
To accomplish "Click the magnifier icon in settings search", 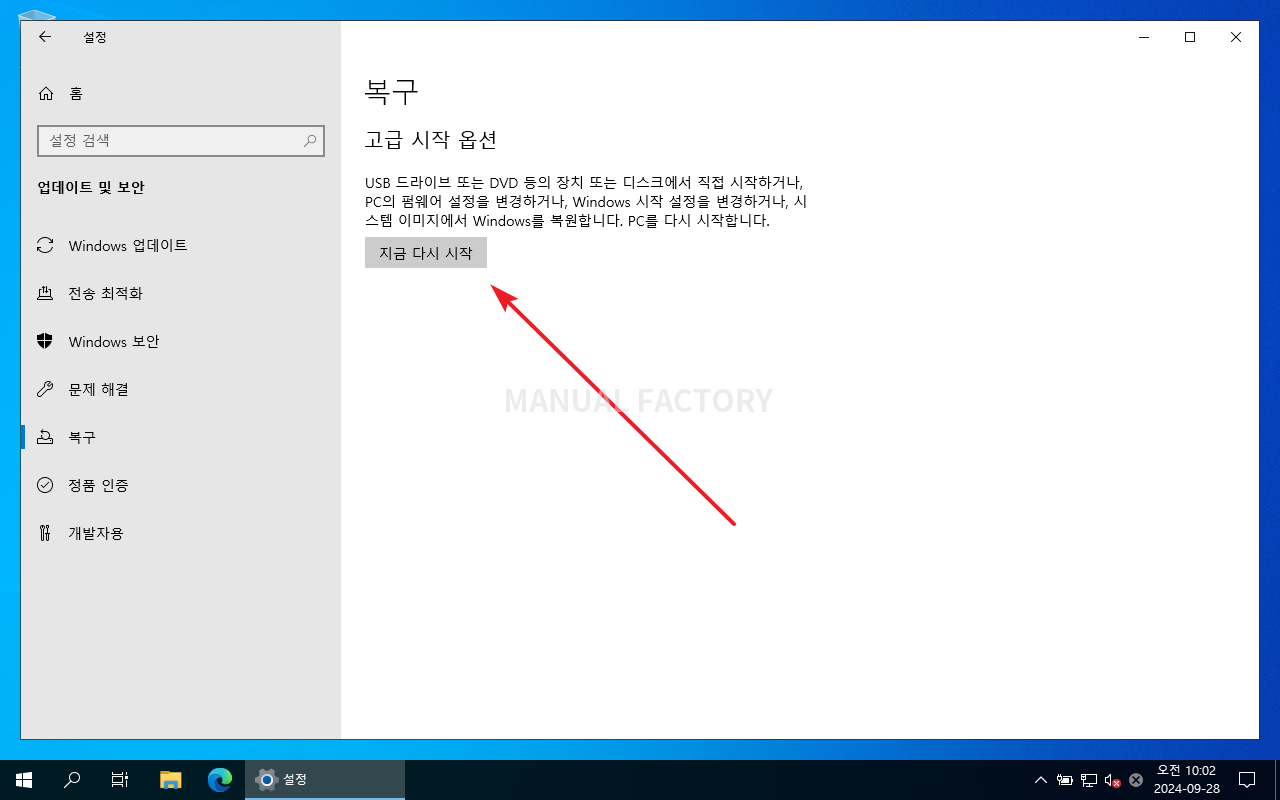I will [310, 141].
